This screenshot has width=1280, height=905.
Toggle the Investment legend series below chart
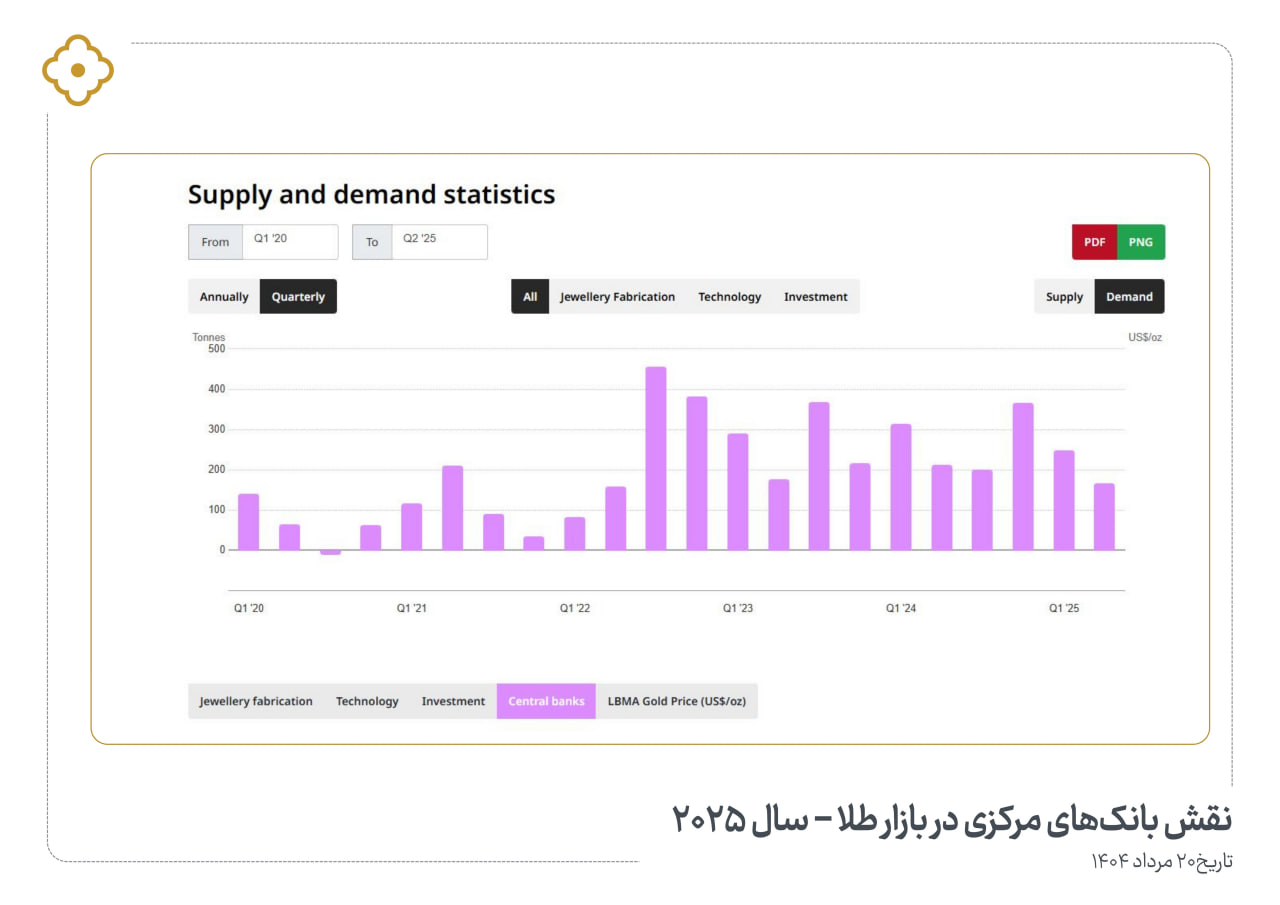tap(453, 701)
